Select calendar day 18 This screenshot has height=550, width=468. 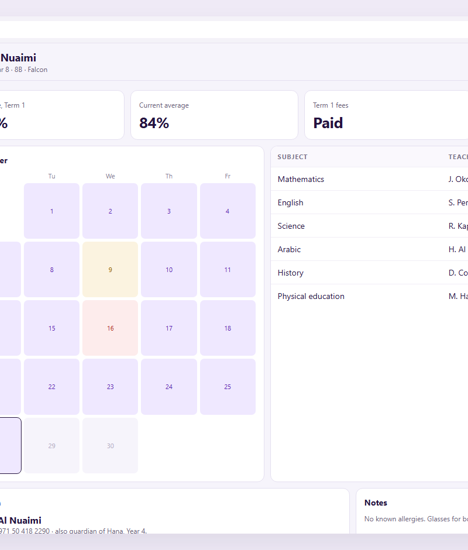tap(228, 328)
